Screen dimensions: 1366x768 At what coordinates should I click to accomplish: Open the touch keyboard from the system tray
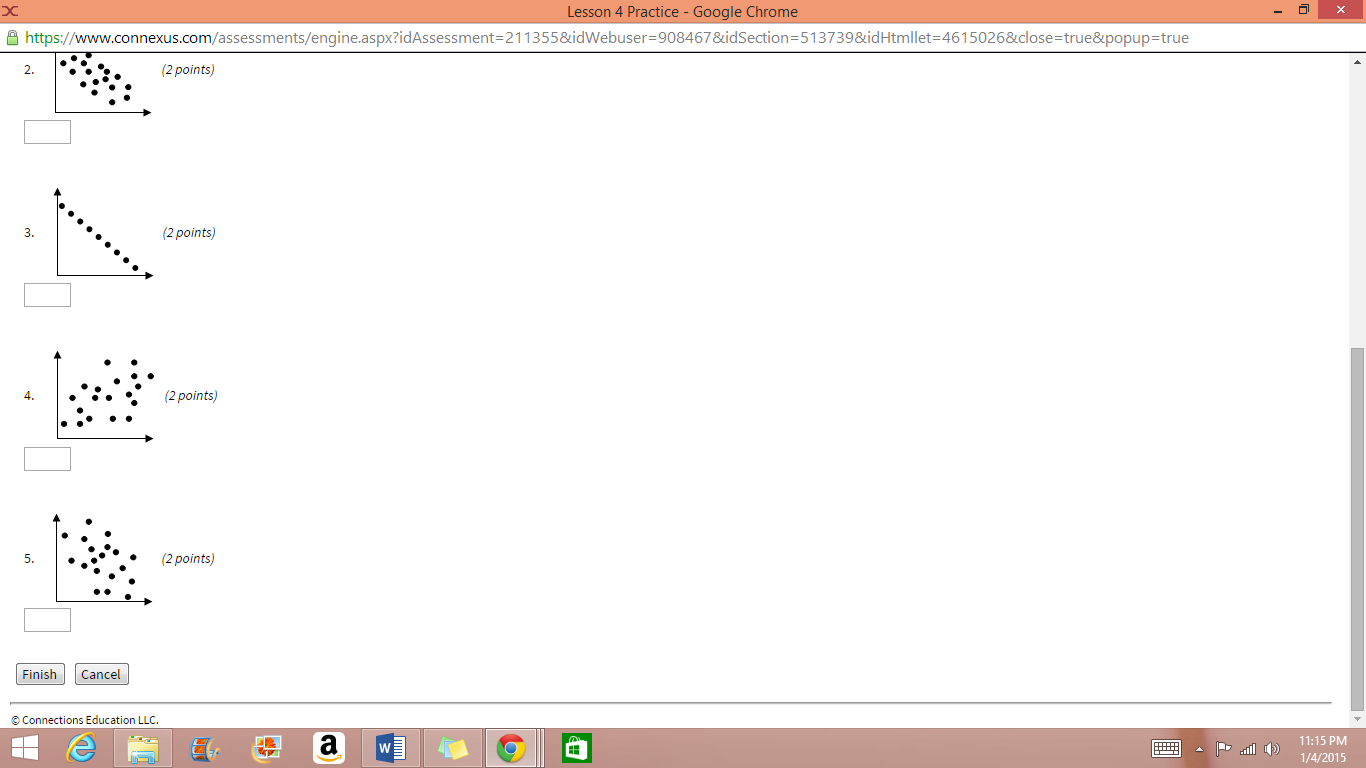1166,749
